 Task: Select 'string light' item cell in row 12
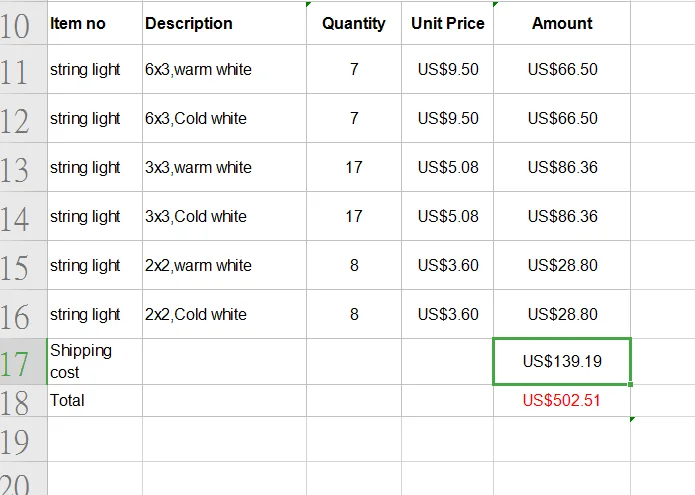(95, 118)
